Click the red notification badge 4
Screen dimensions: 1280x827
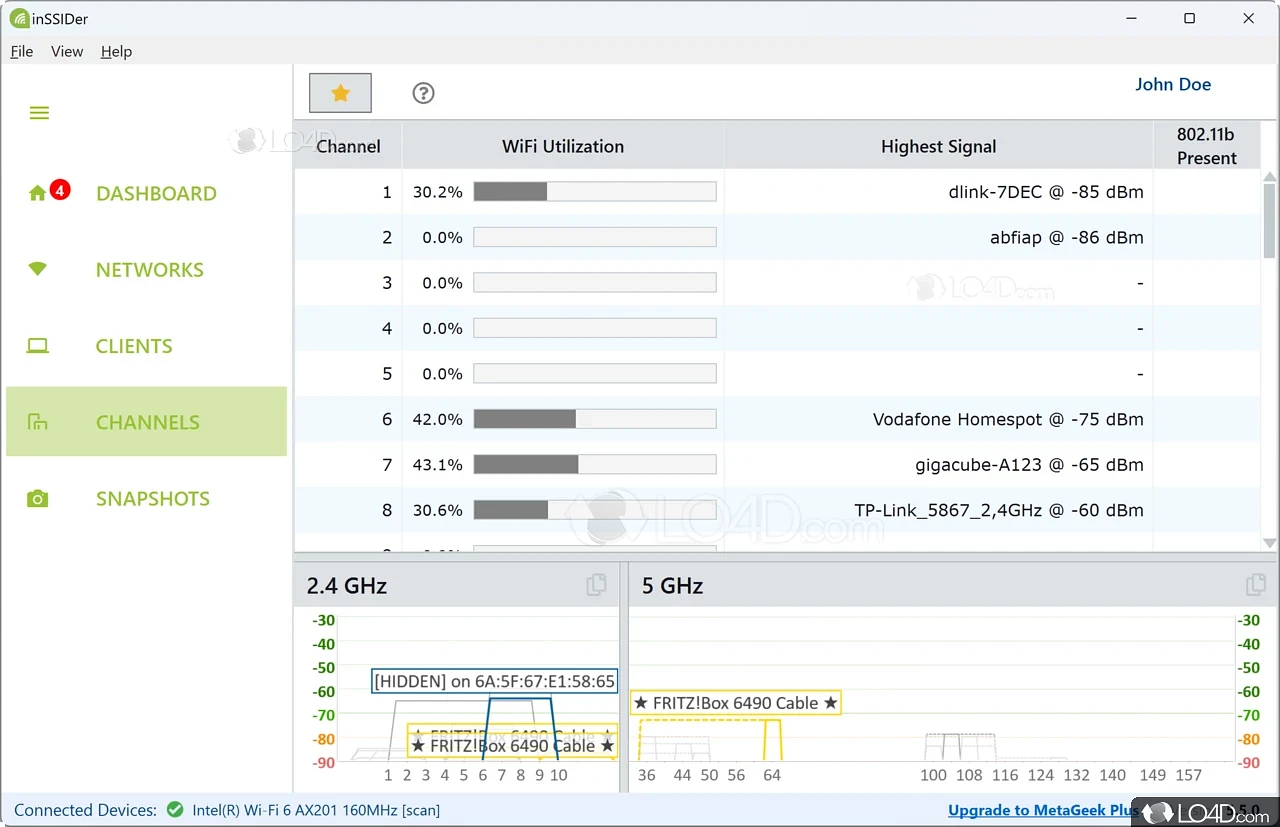pyautogui.click(x=60, y=189)
